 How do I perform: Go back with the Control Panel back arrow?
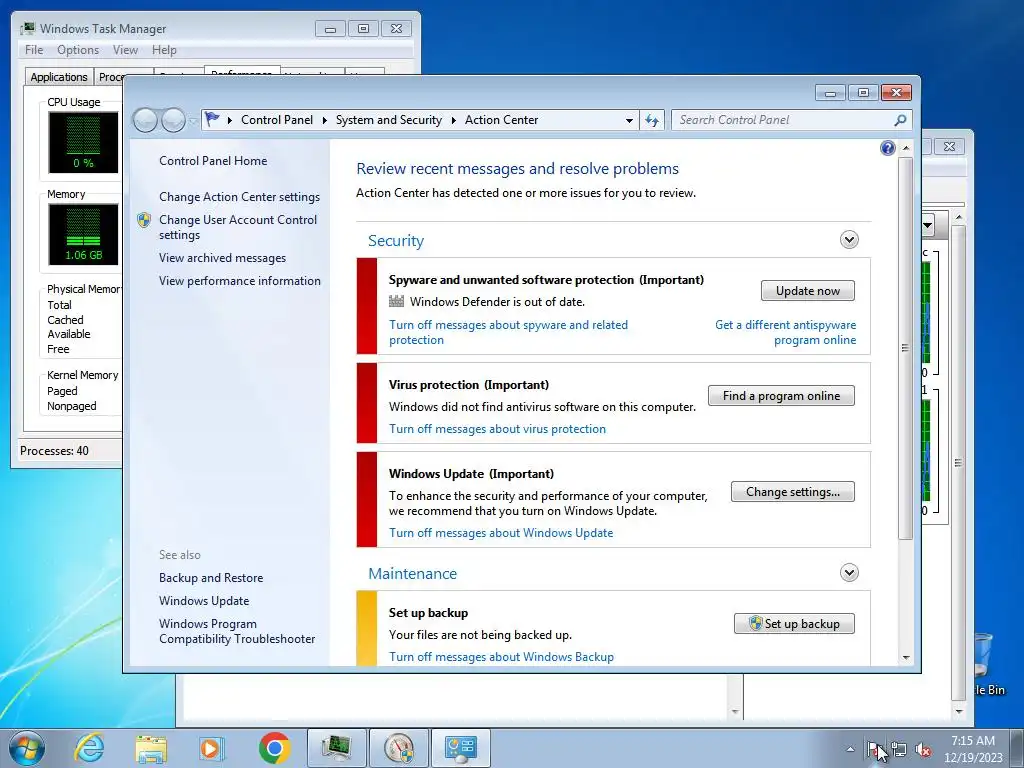point(145,120)
